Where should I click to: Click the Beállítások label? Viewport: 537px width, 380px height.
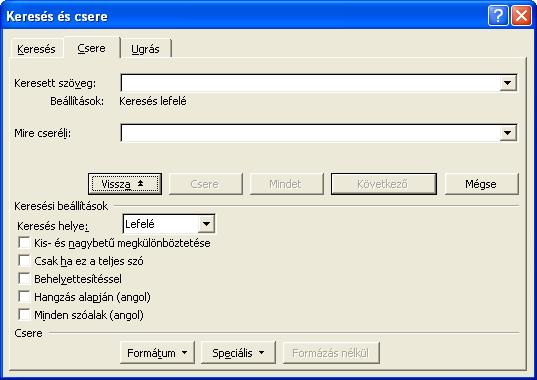[77, 101]
